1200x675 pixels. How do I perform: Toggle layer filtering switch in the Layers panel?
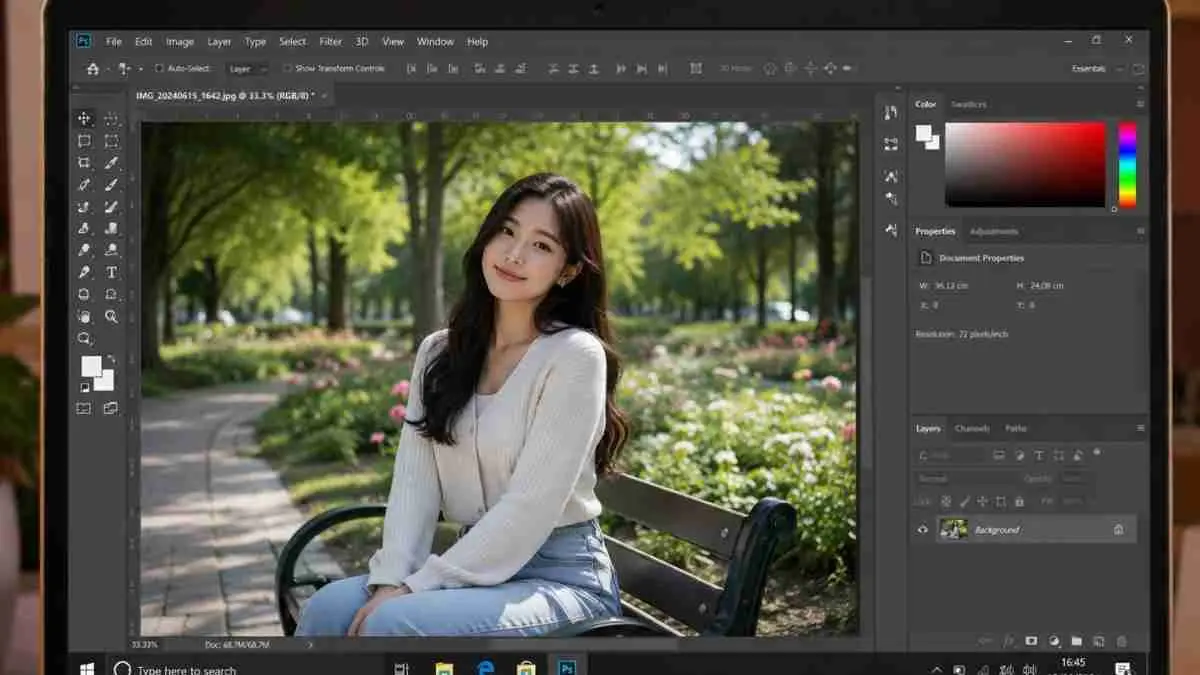pos(1097,453)
